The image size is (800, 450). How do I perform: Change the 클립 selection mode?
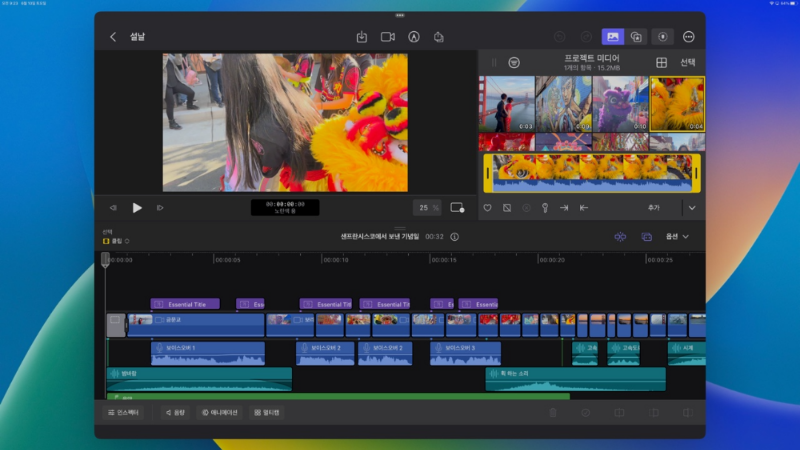pos(116,241)
